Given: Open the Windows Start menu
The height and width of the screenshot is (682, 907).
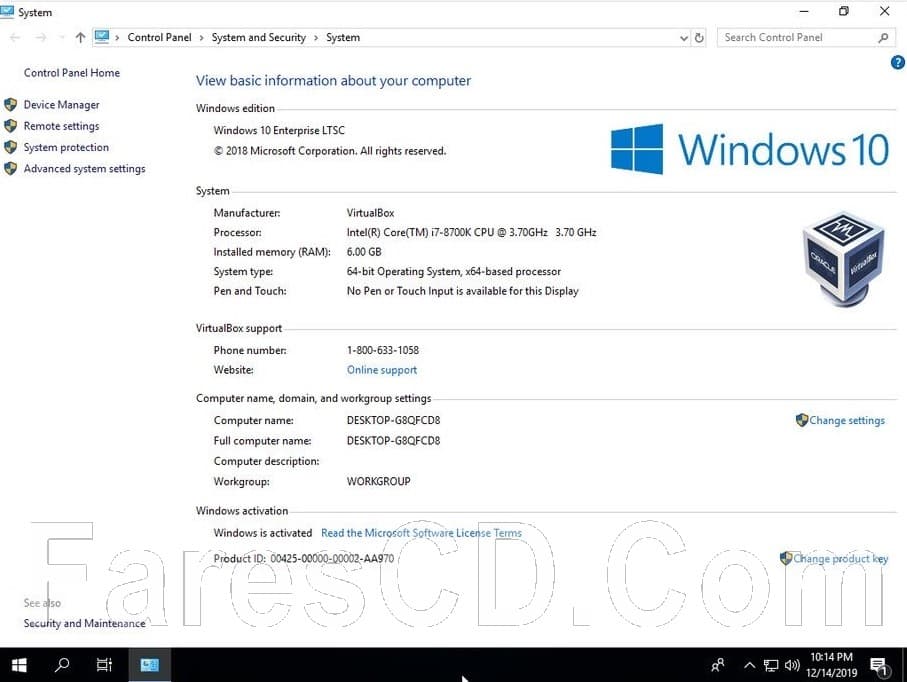Looking at the screenshot, I should point(19,665).
